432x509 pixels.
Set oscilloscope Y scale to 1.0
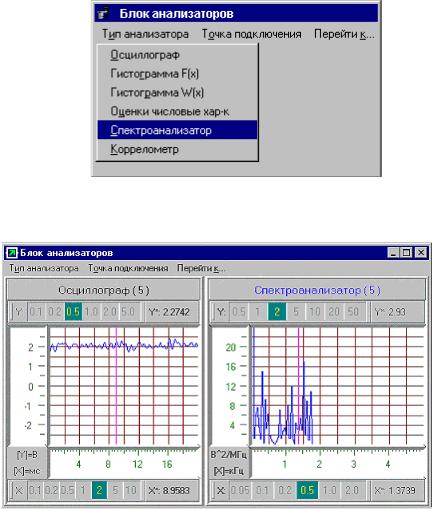click(91, 312)
